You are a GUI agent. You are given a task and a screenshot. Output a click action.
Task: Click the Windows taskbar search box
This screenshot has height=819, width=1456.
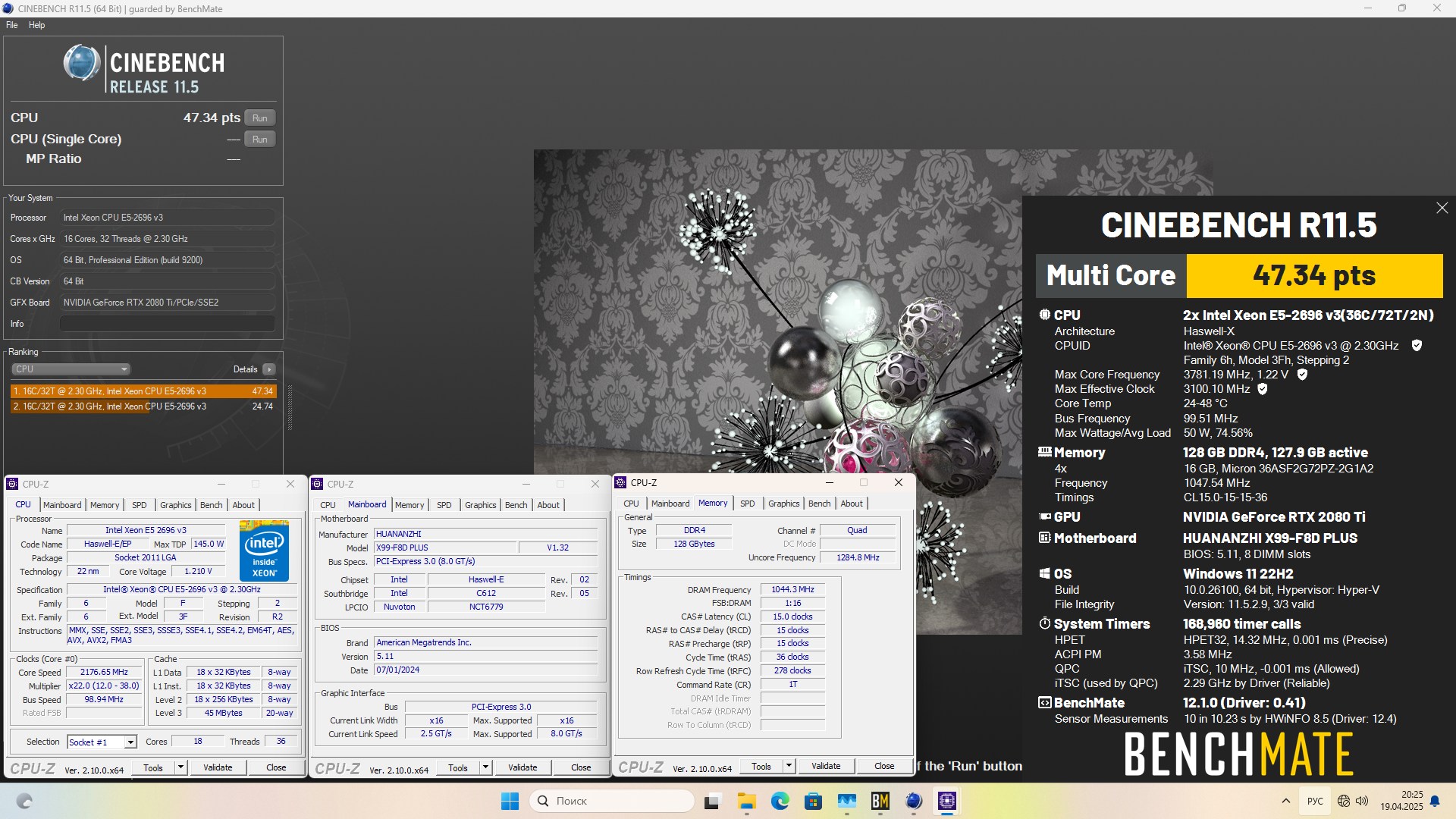click(x=611, y=801)
